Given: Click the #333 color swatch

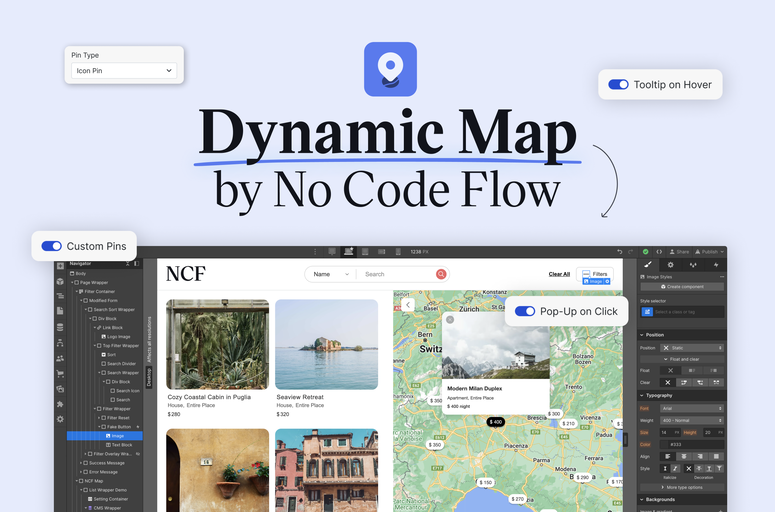Looking at the screenshot, I should tap(665, 445).
